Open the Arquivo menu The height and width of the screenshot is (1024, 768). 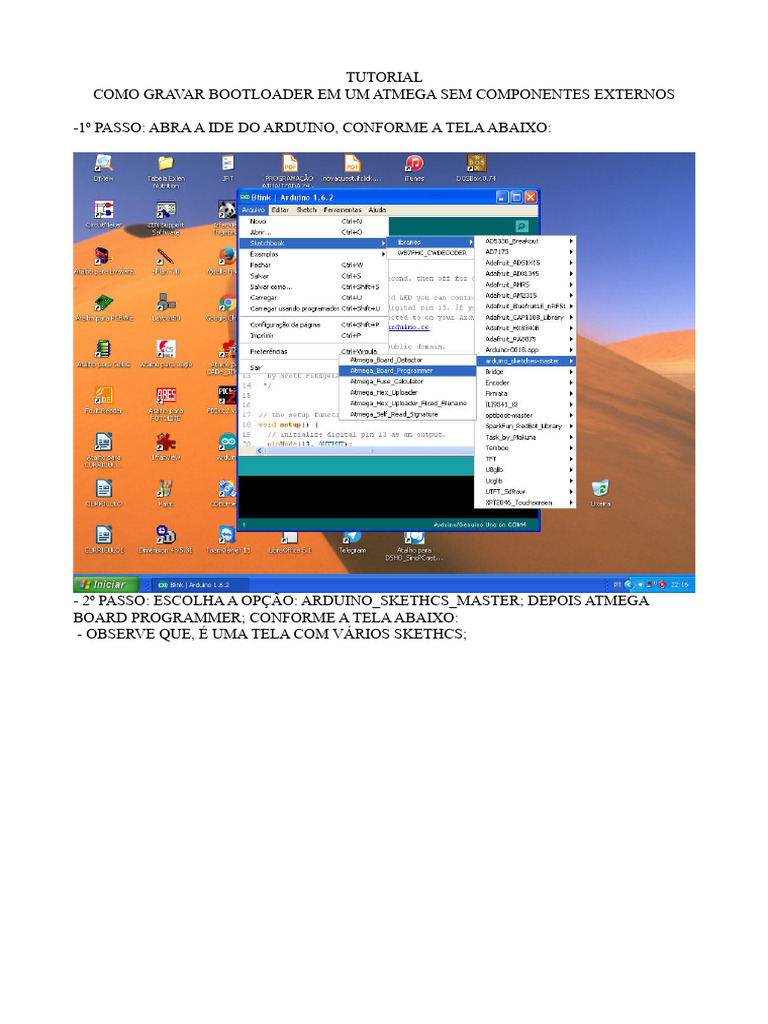pos(253,210)
